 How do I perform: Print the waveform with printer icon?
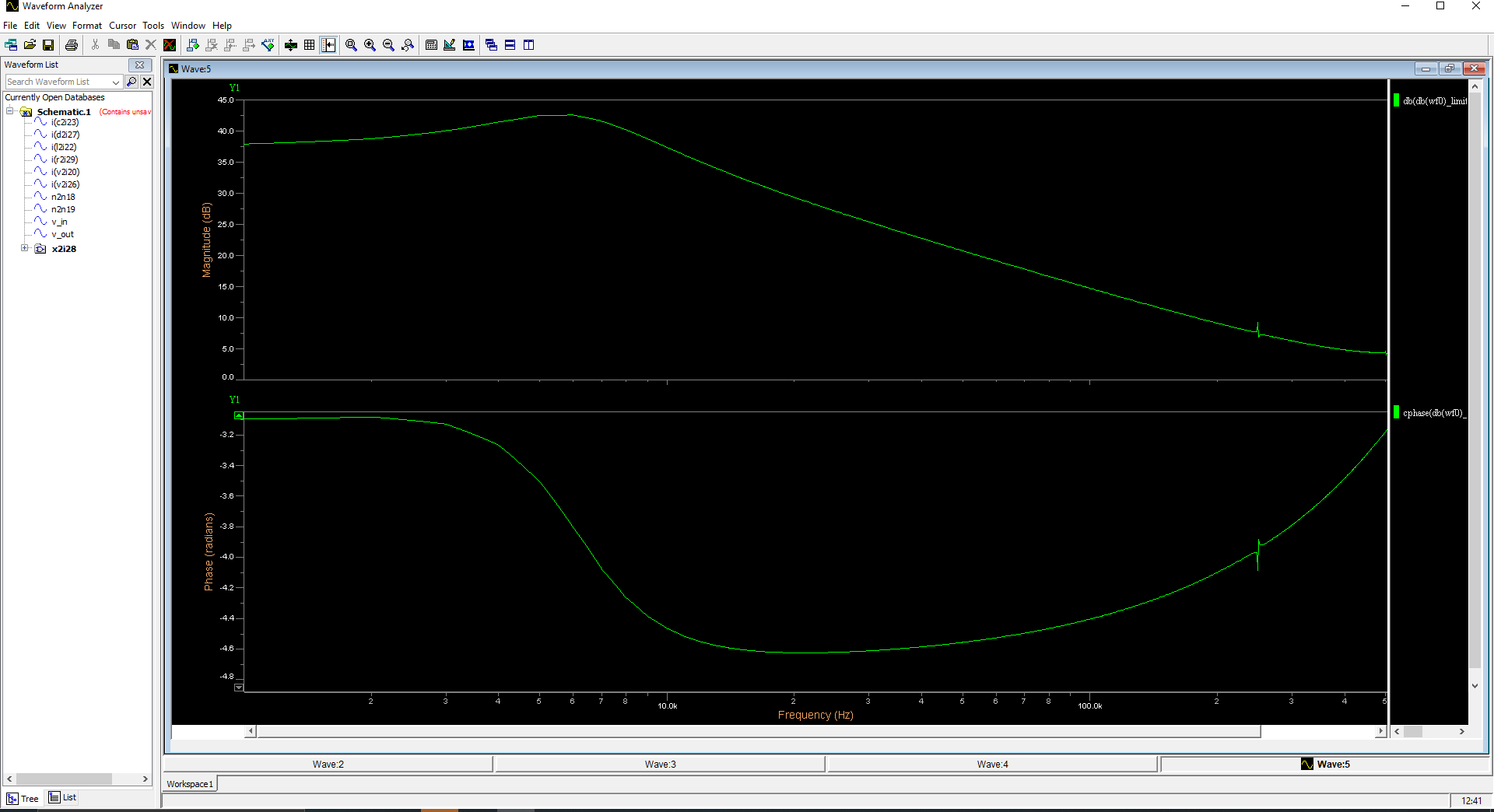(x=72, y=45)
